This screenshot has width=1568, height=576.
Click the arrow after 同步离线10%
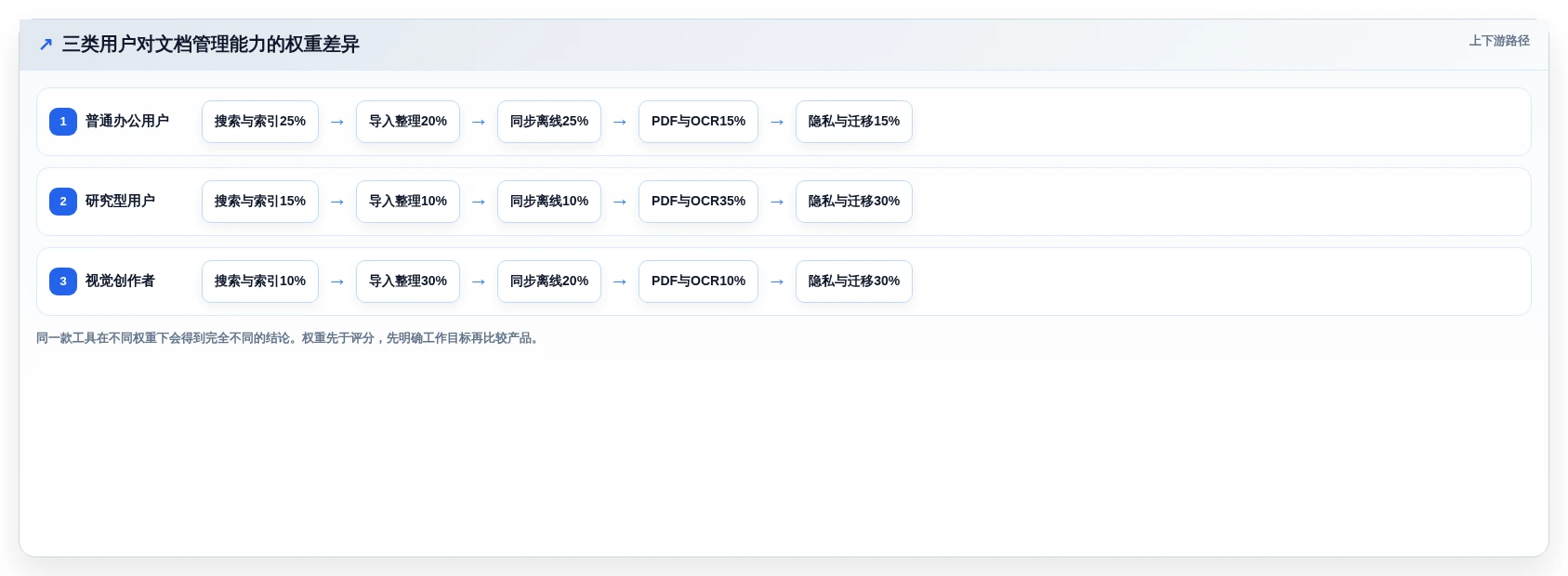tap(620, 202)
